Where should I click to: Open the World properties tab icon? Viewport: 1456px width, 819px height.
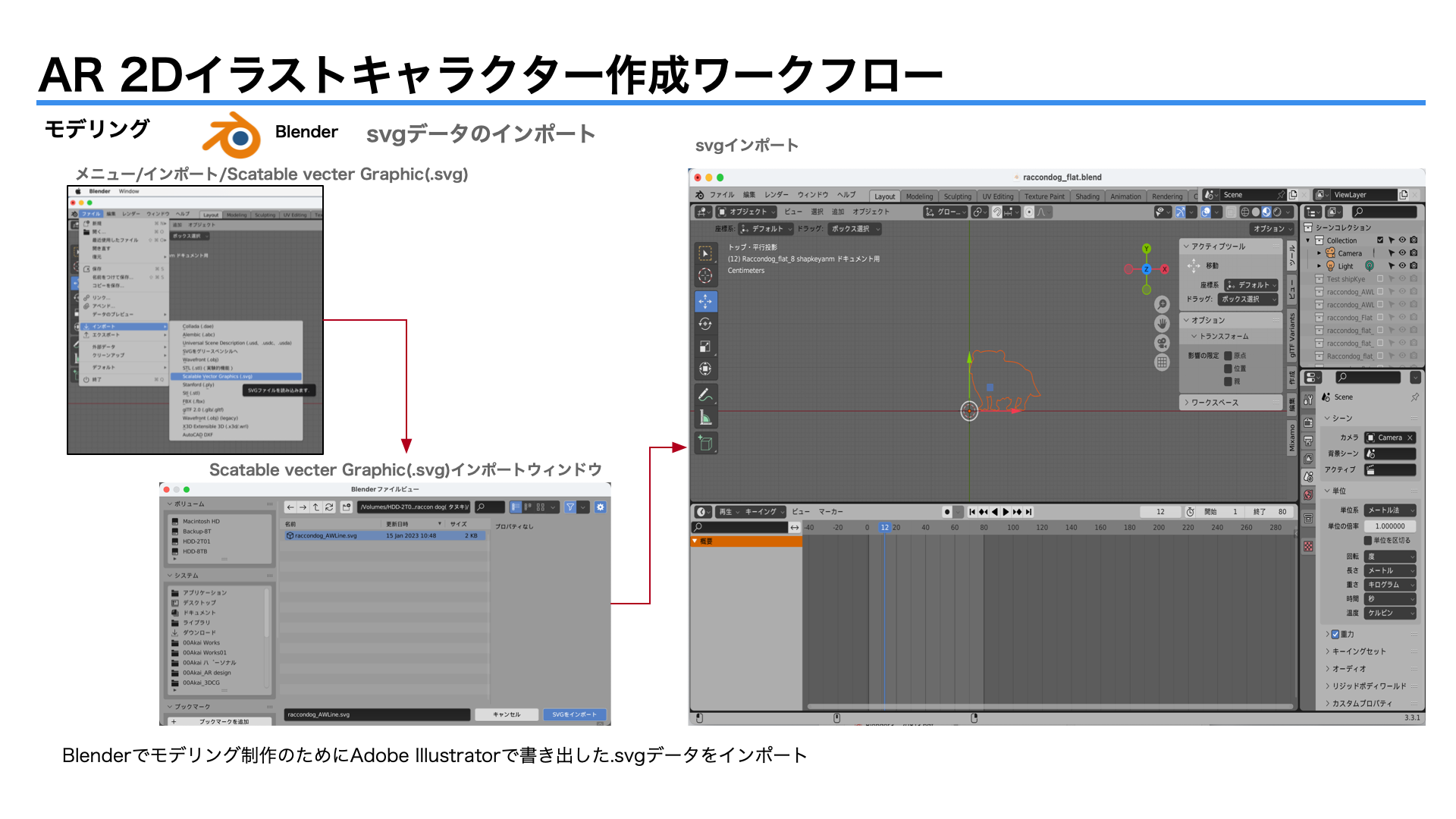(1309, 495)
